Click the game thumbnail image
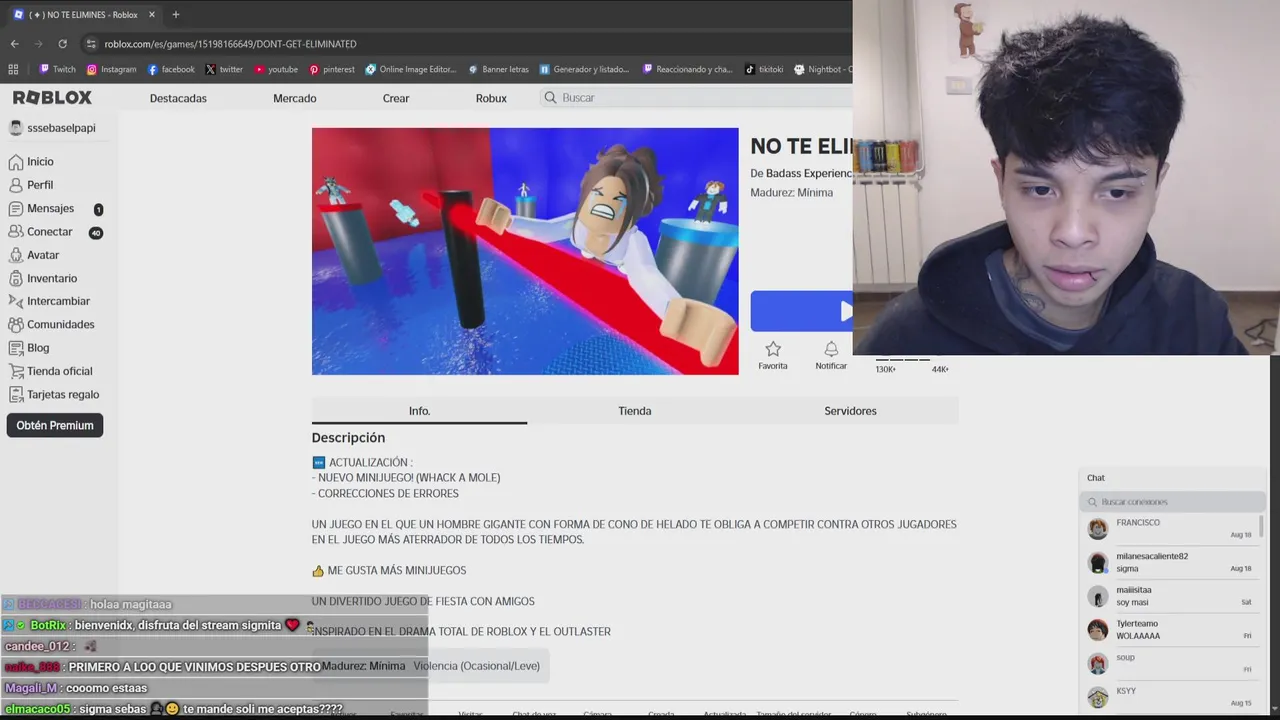The height and width of the screenshot is (720, 1280). point(525,251)
